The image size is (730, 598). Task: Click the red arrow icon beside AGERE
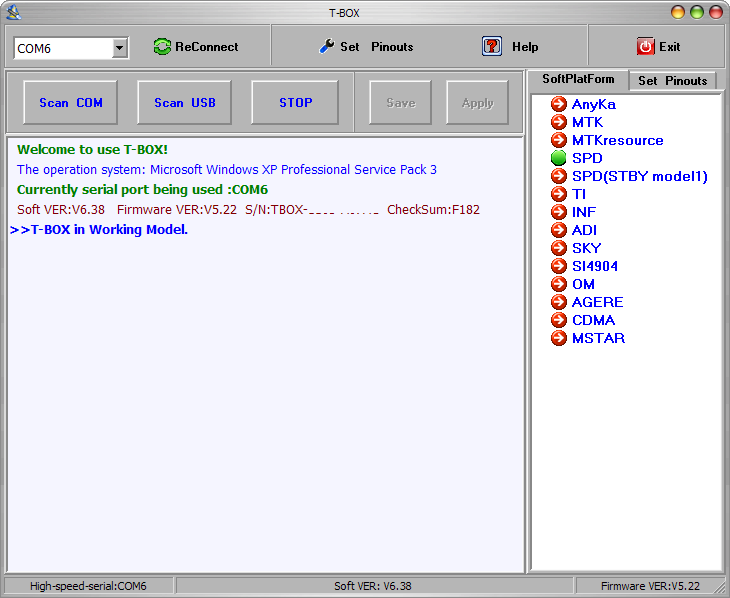tap(558, 302)
